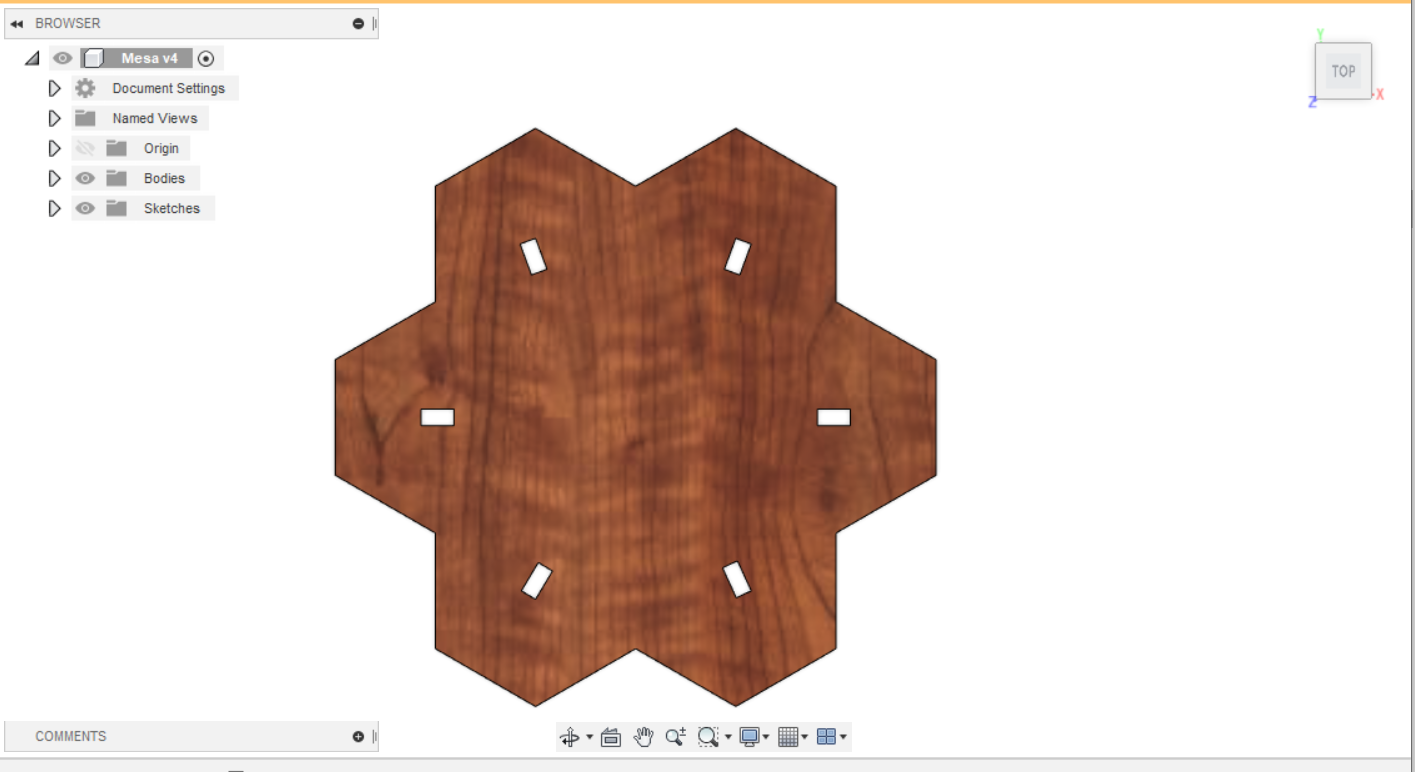Click the Mesa v4 component cube icon

pyautogui.click(x=93, y=58)
